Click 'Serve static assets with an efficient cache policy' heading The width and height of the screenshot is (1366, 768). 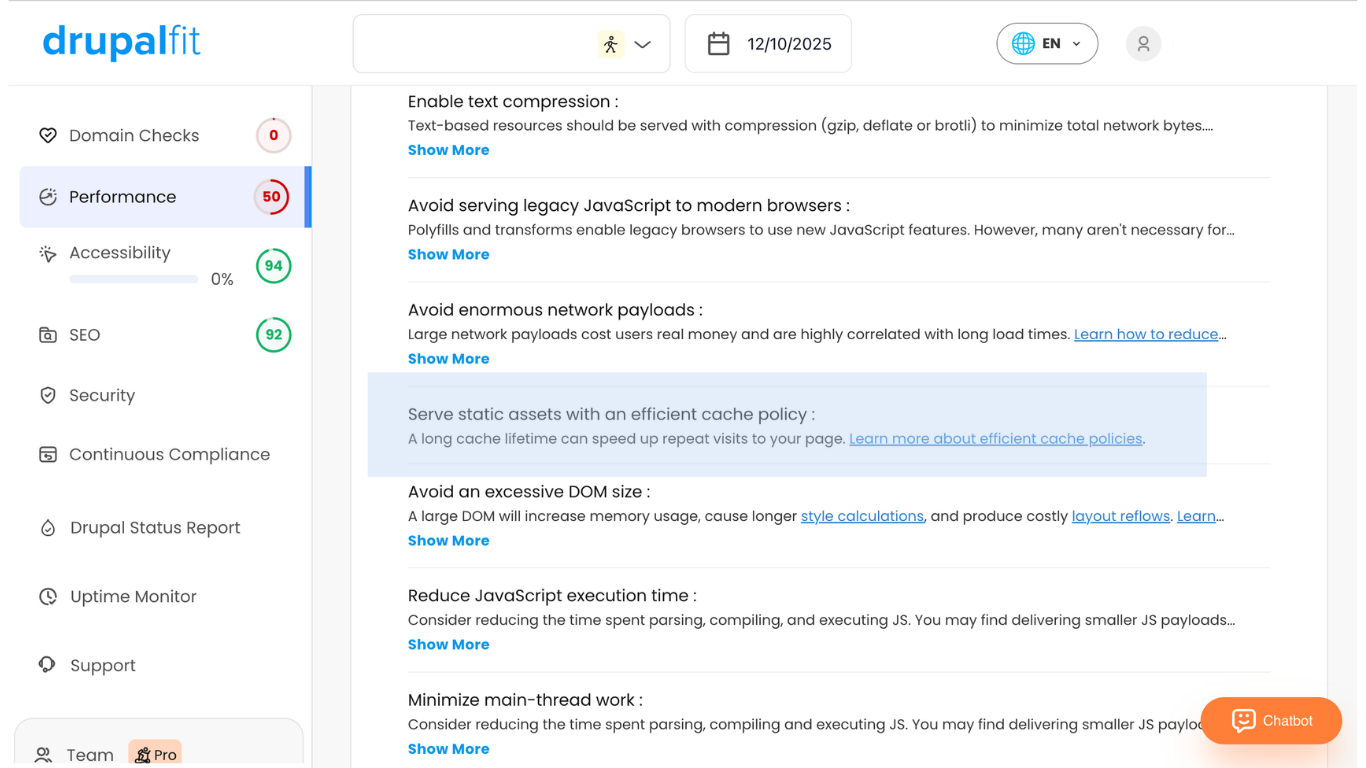pyautogui.click(x=611, y=414)
